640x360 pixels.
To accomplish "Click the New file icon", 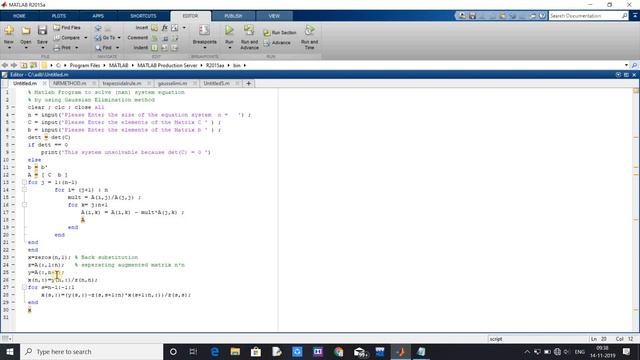I will tap(9, 31).
